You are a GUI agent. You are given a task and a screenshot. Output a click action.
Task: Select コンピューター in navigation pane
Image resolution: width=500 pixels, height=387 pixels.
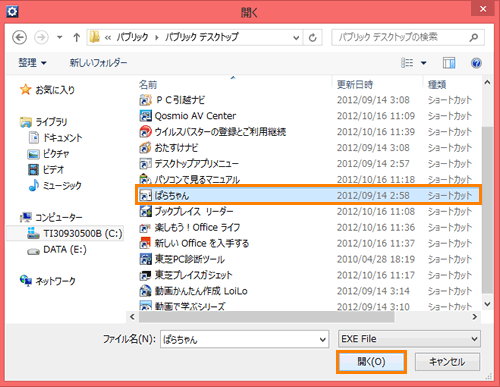click(x=51, y=217)
